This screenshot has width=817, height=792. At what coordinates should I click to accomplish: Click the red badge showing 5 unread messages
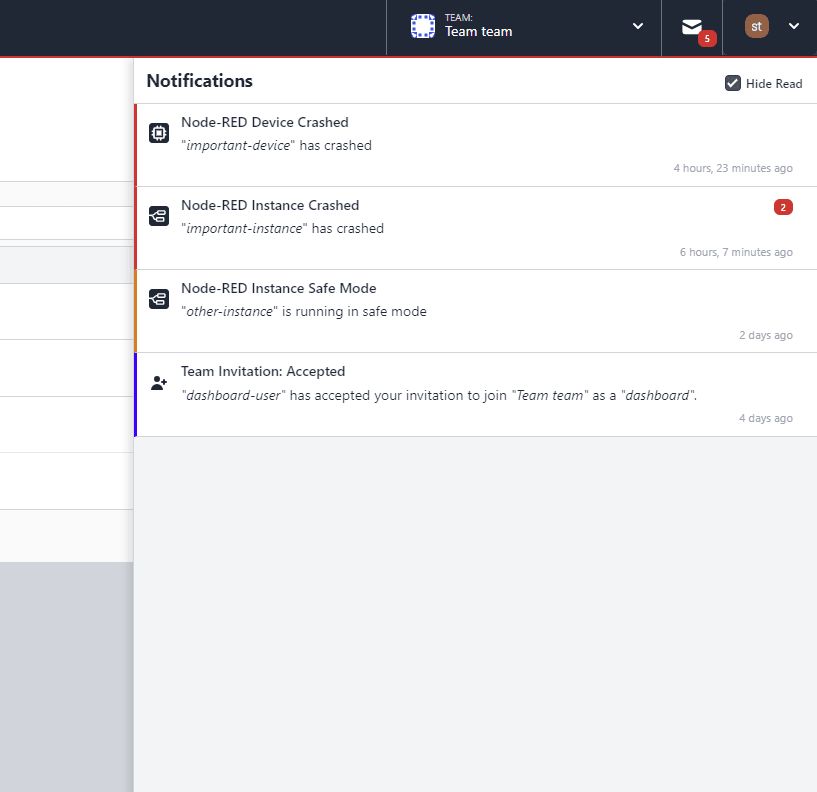coord(705,38)
